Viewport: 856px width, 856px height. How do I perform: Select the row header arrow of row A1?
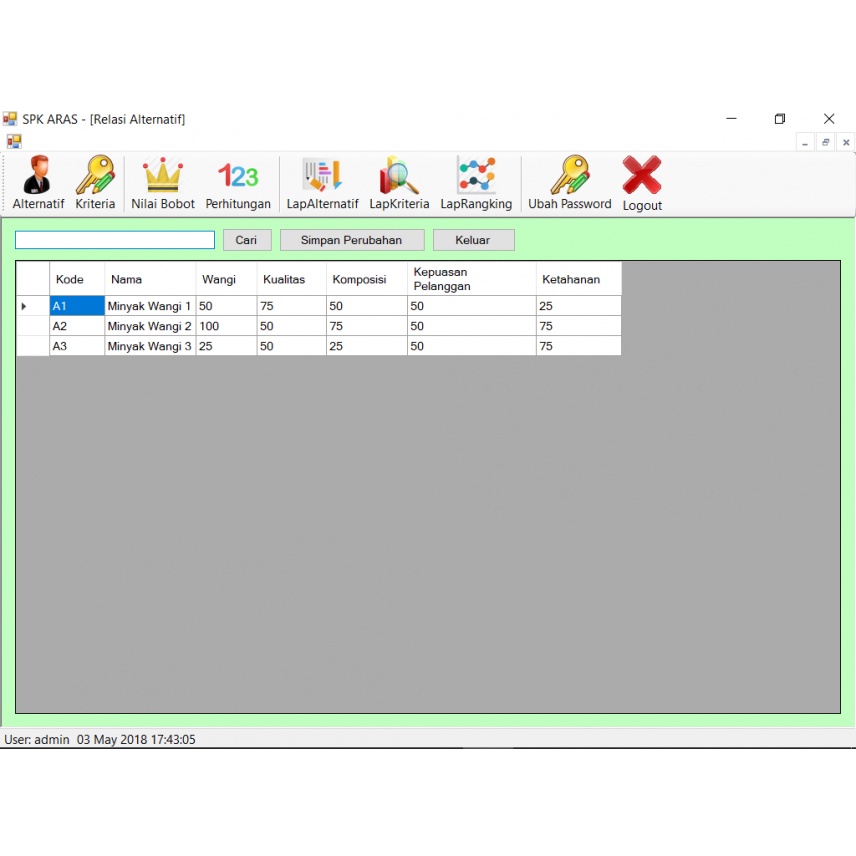point(33,306)
